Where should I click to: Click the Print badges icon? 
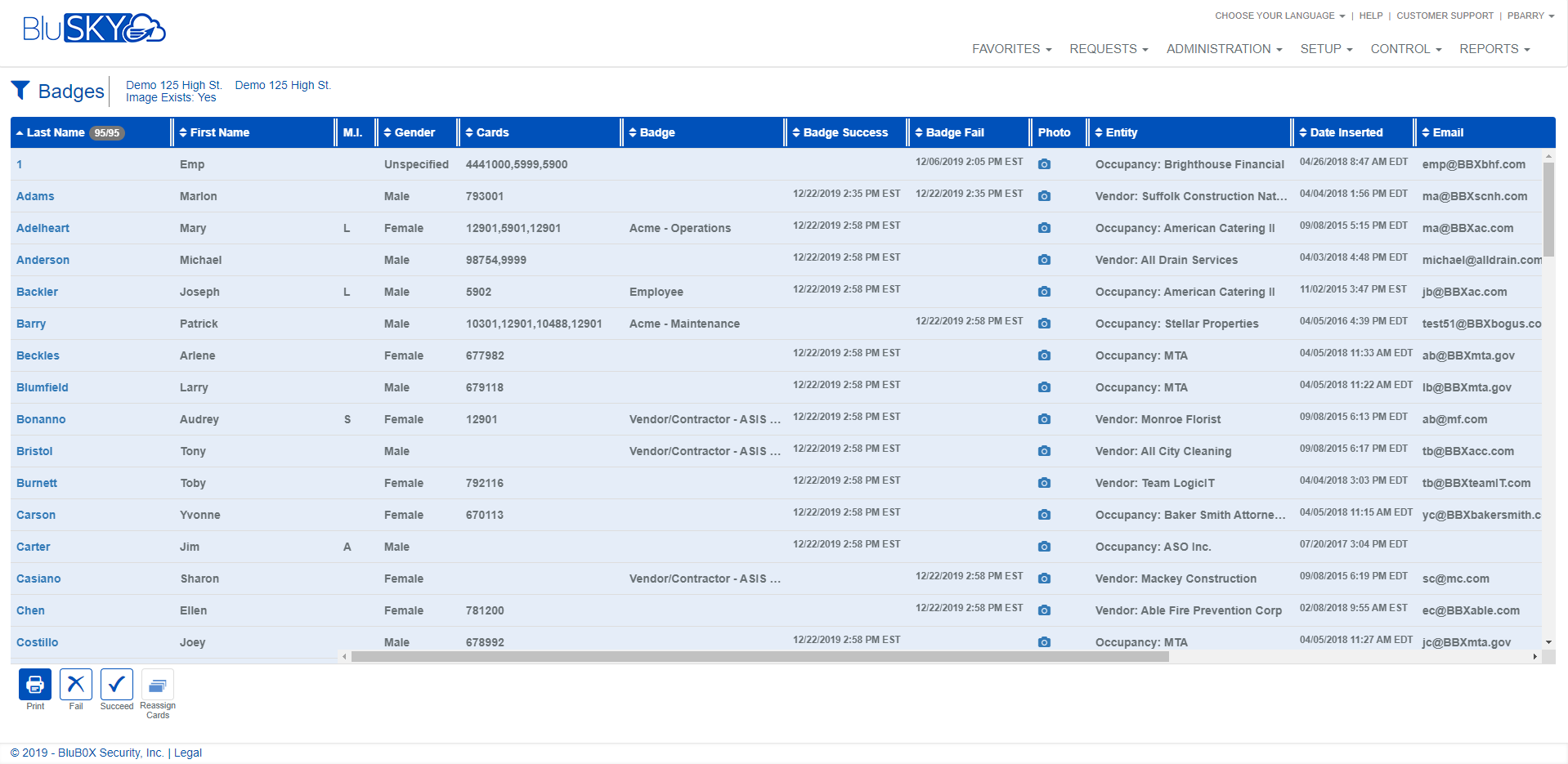pyautogui.click(x=34, y=686)
